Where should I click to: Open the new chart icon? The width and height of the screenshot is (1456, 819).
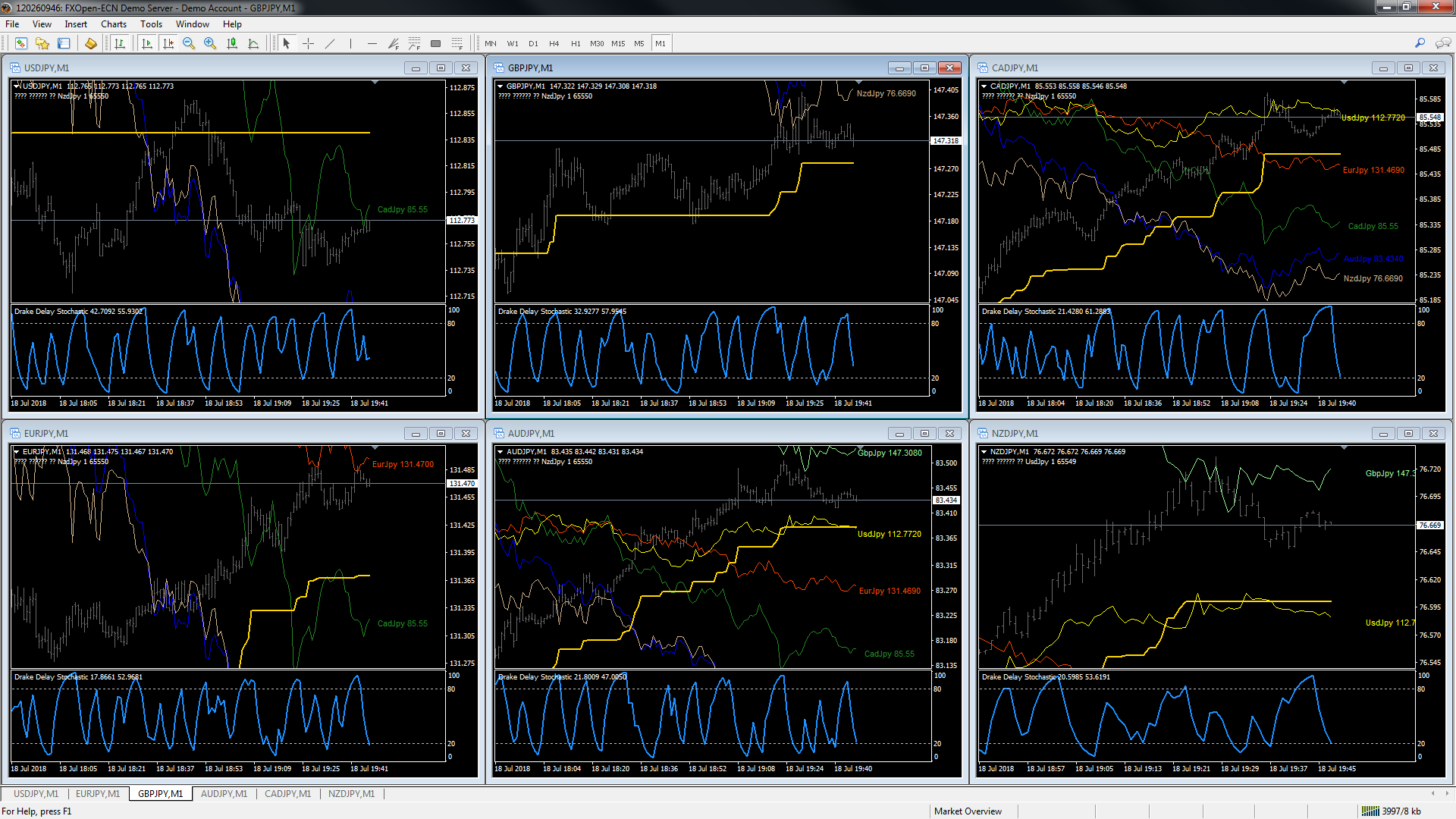[x=20, y=43]
